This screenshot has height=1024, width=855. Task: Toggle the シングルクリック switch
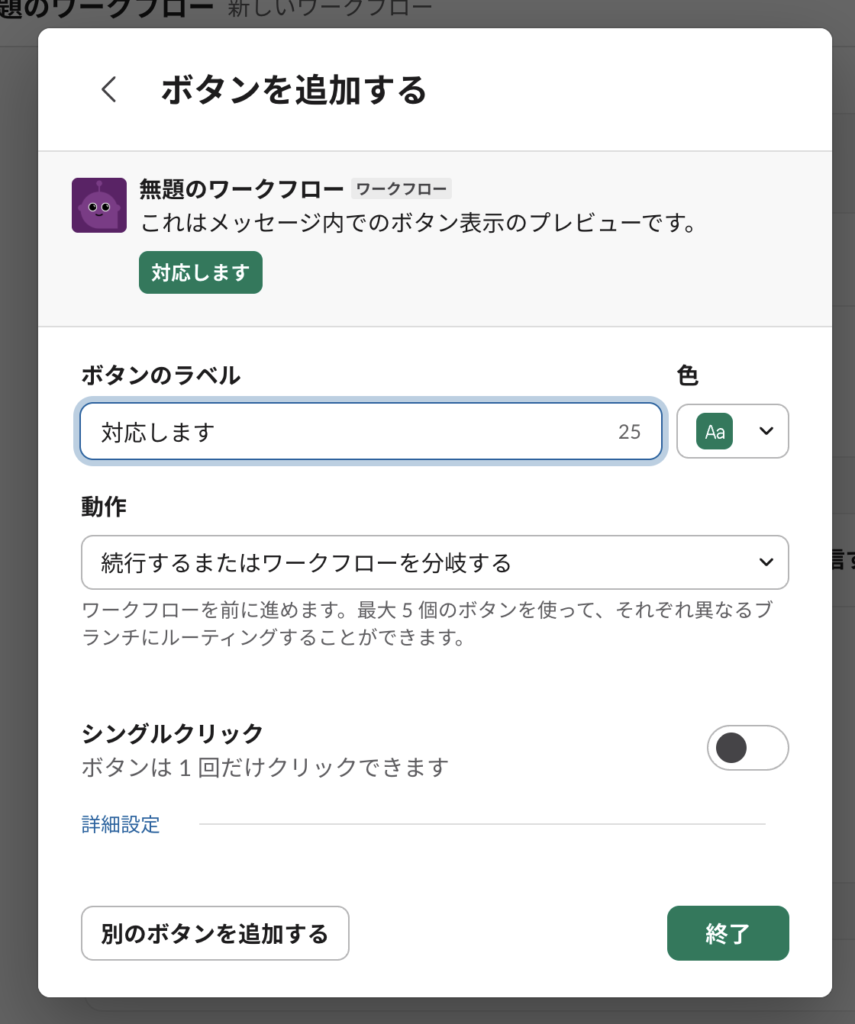pos(747,748)
